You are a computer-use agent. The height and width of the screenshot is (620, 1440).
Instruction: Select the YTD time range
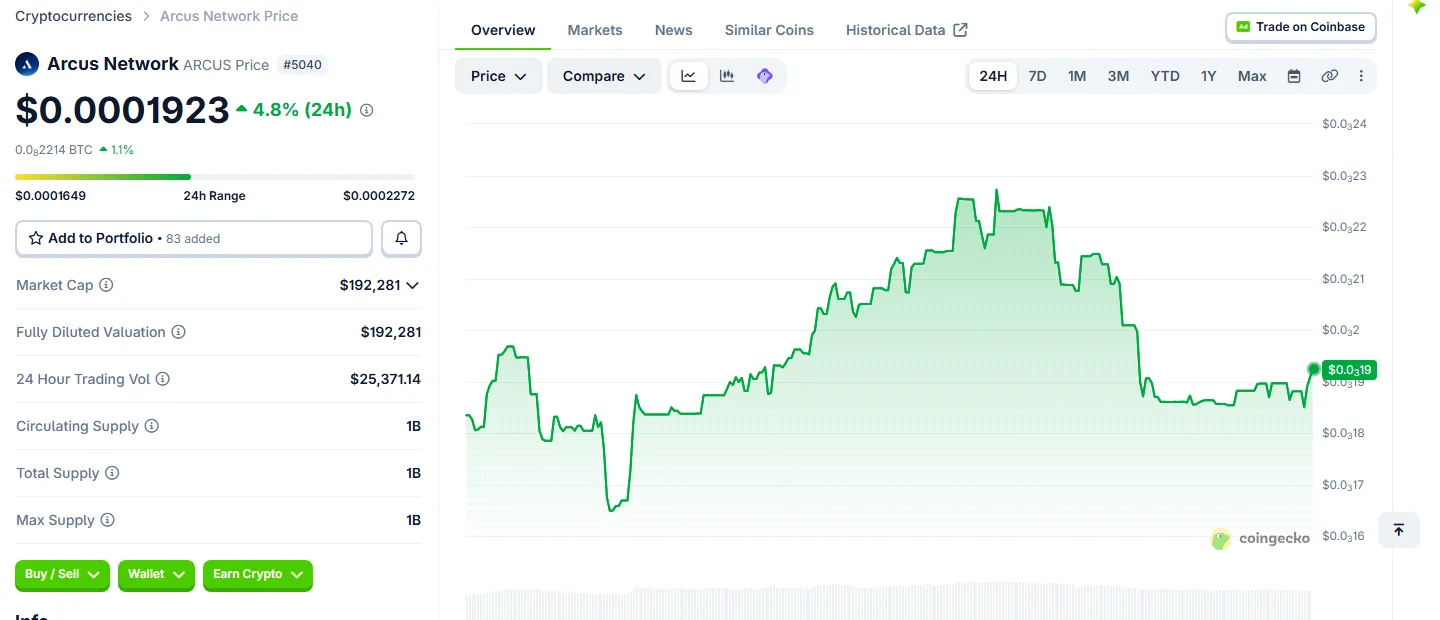point(1165,76)
